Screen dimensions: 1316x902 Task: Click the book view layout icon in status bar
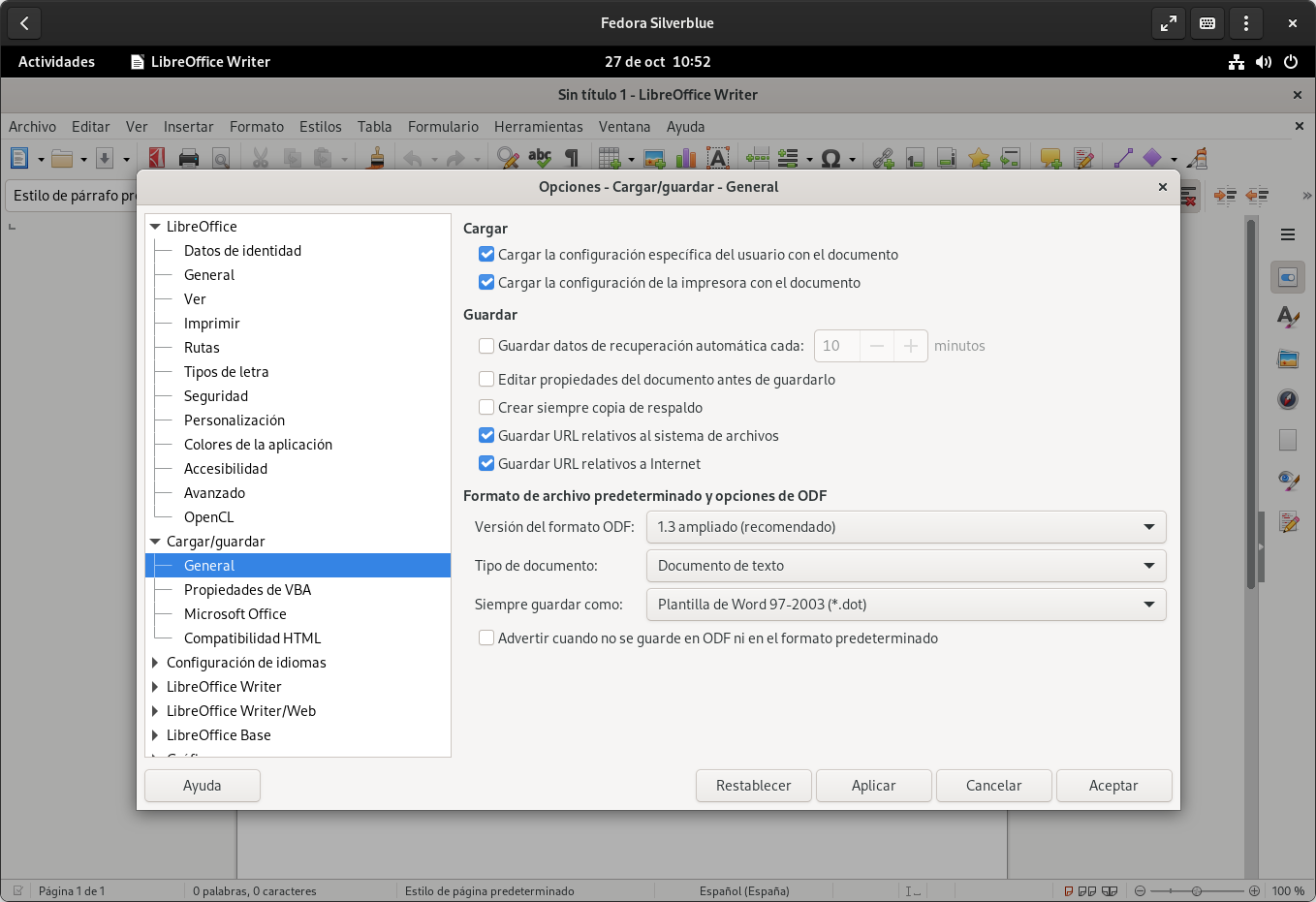pyautogui.click(x=1110, y=890)
